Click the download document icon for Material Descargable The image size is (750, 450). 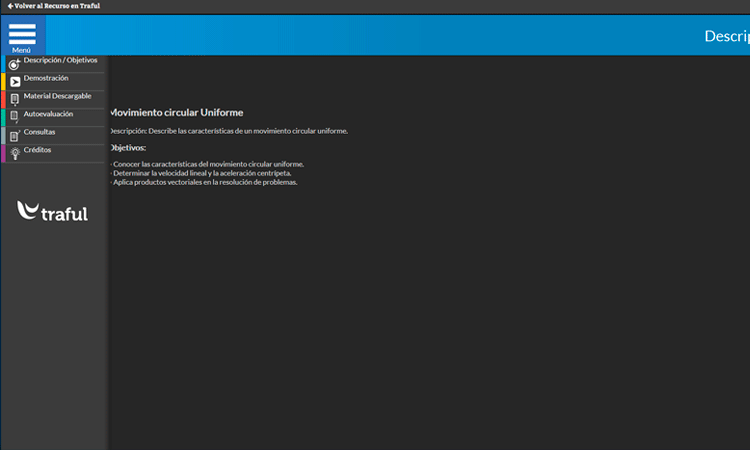(x=14, y=100)
